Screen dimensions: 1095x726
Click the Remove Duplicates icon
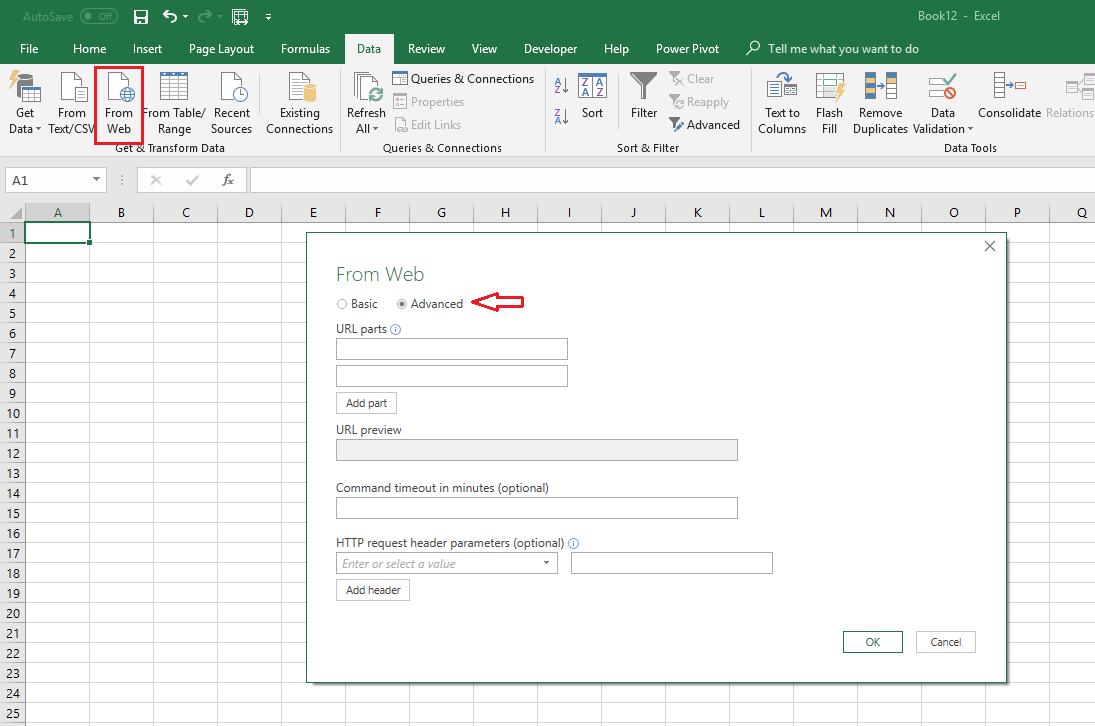coord(880,90)
